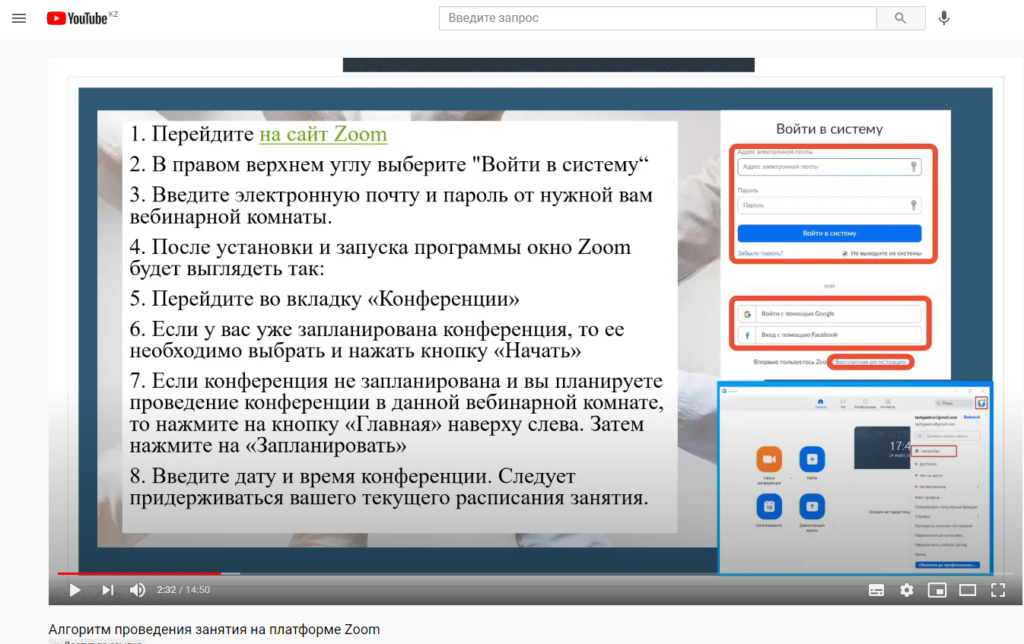Start voice search with the microphone icon
Image resolution: width=1024 pixels, height=644 pixels.
tap(944, 18)
